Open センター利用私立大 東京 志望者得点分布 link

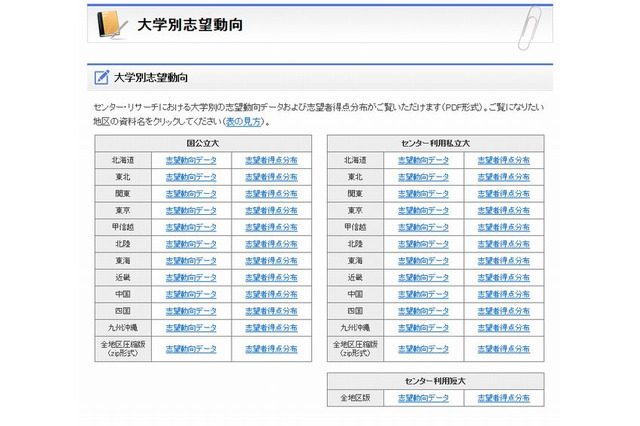(x=504, y=211)
